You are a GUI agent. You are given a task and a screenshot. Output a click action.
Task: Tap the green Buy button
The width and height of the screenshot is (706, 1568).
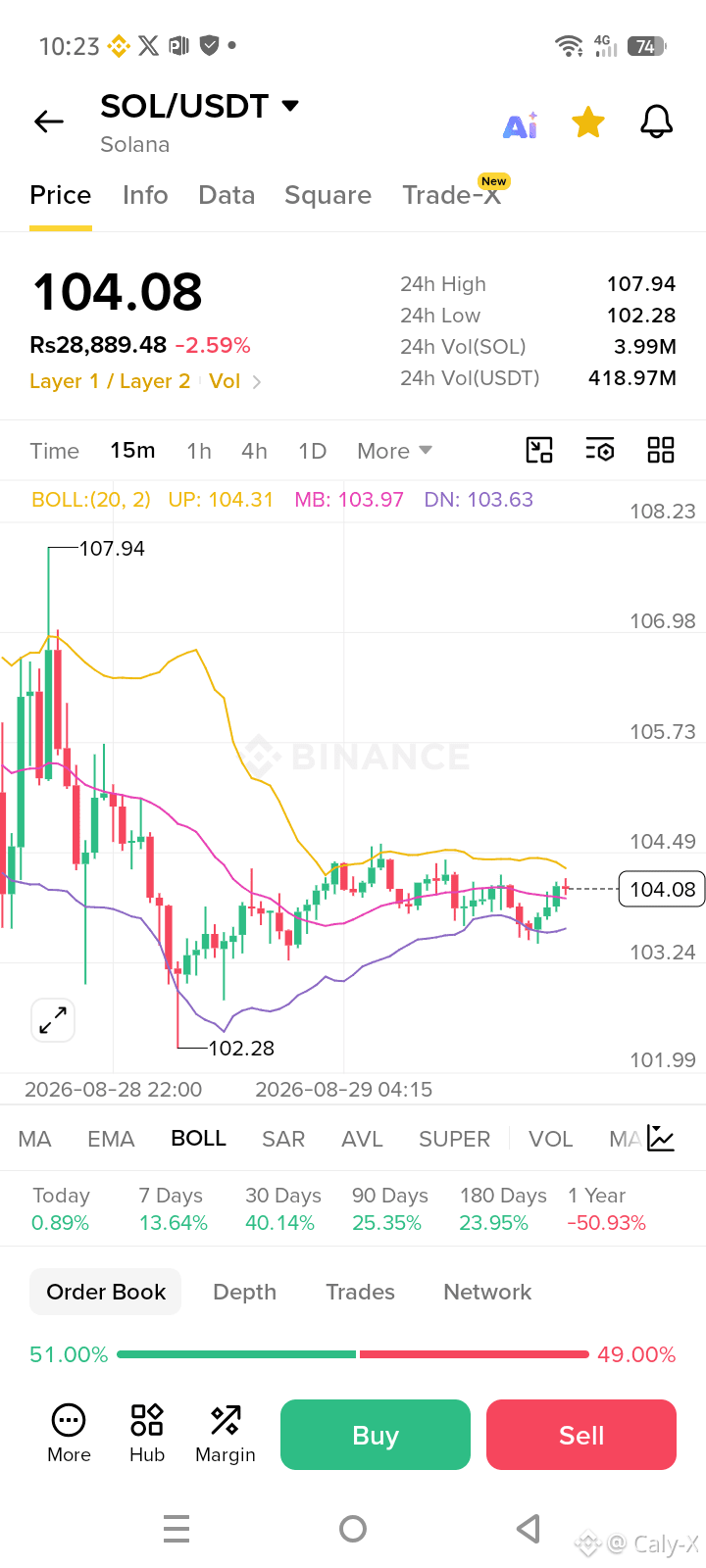pyautogui.click(x=376, y=1435)
